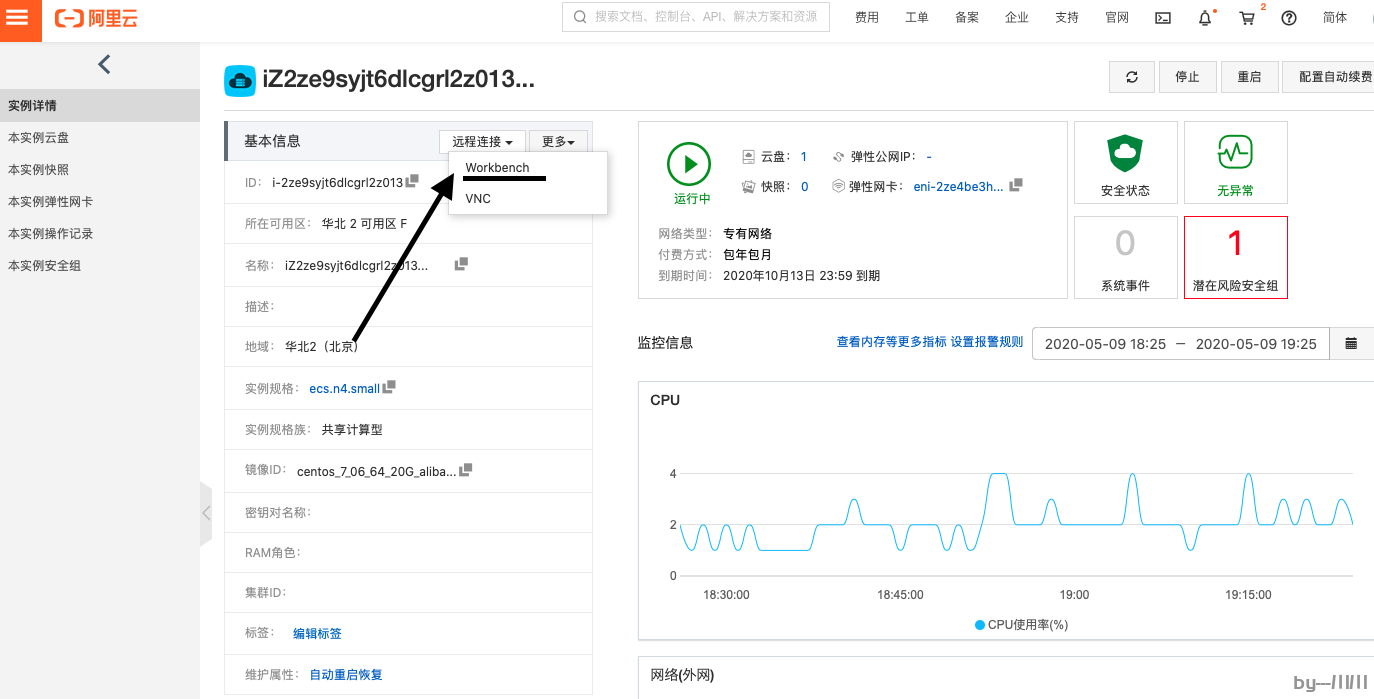Open the 潜在风险安全组 tile

click(1235, 257)
